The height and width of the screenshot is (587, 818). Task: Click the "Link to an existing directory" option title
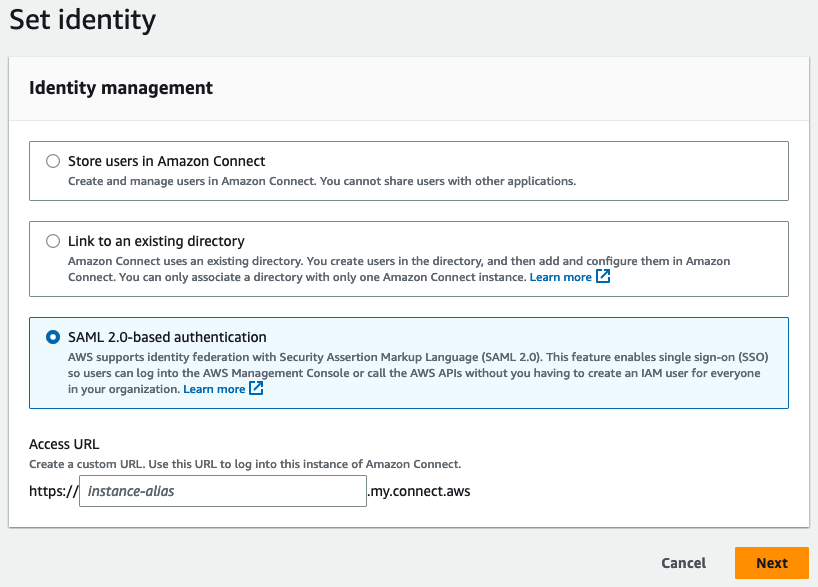(x=156, y=241)
